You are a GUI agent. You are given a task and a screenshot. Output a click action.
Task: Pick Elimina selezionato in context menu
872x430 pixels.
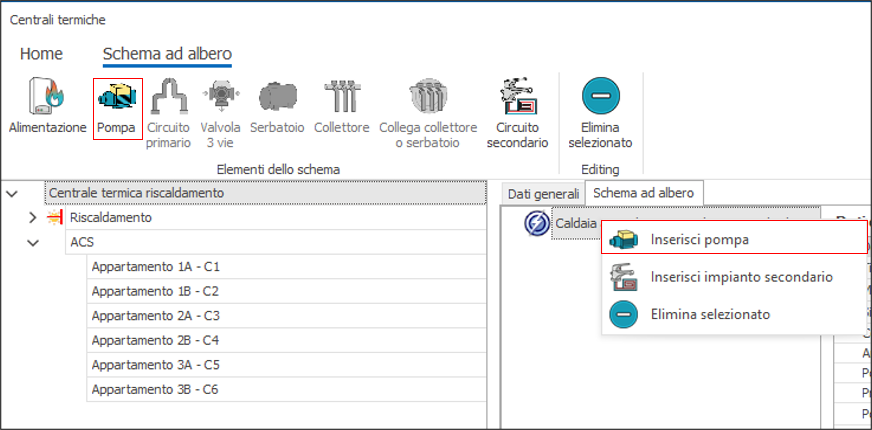tap(710, 314)
